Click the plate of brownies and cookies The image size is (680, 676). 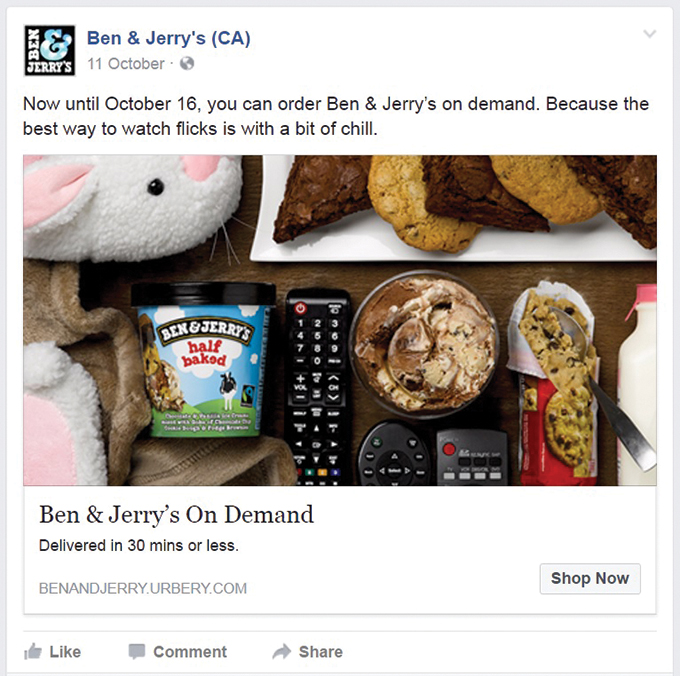pyautogui.click(x=454, y=208)
